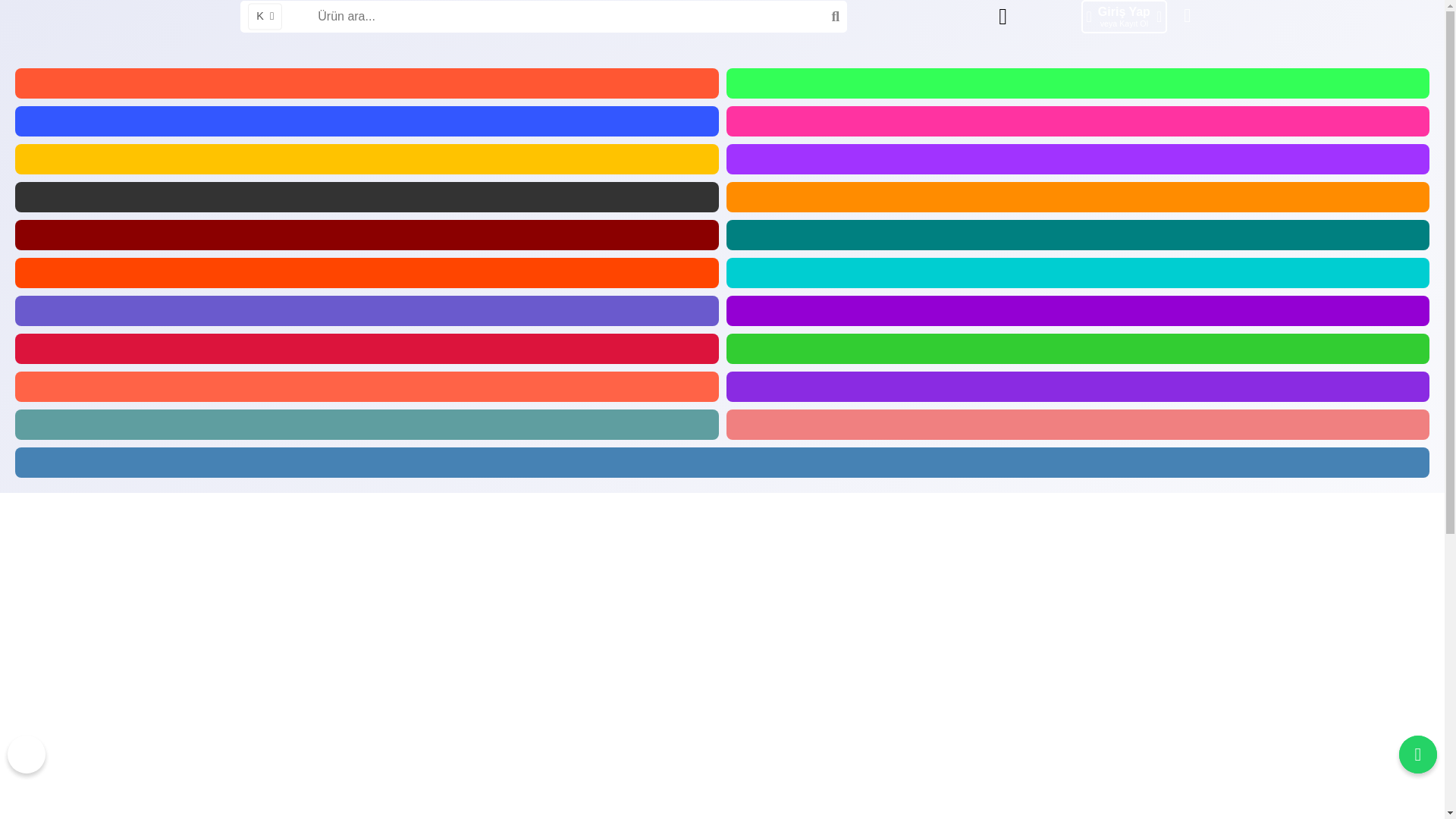Open the WhatsApp chat floating button
1456x819 pixels.
pyautogui.click(x=1417, y=755)
